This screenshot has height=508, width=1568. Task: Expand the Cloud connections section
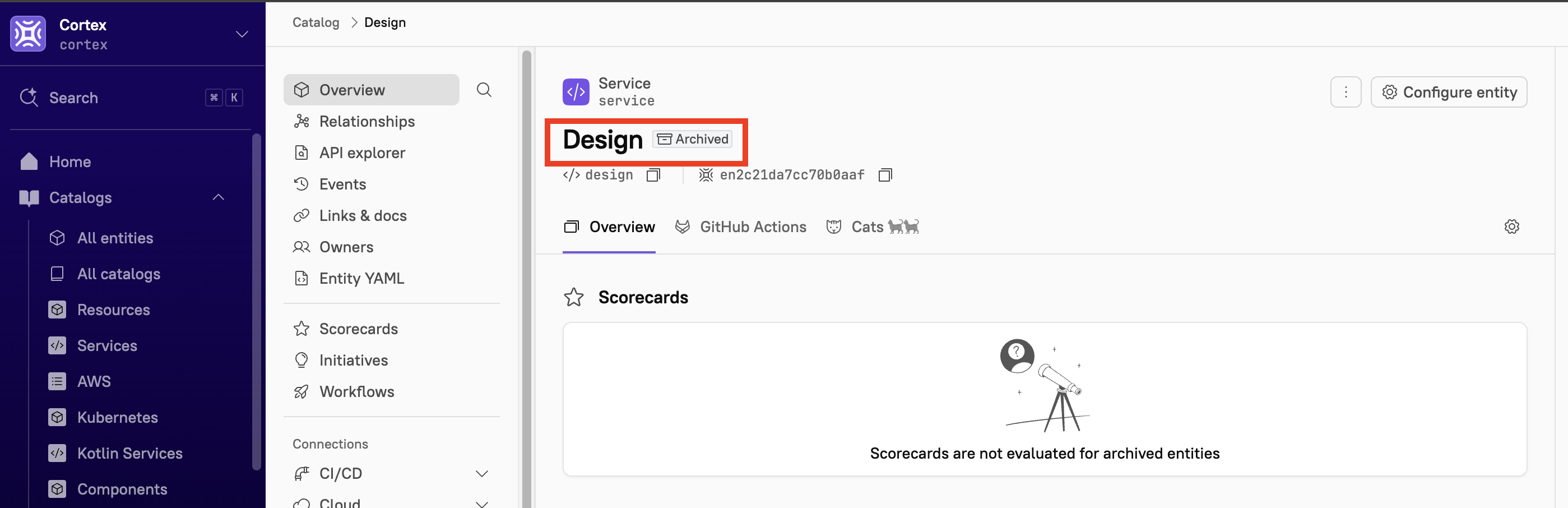(481, 503)
